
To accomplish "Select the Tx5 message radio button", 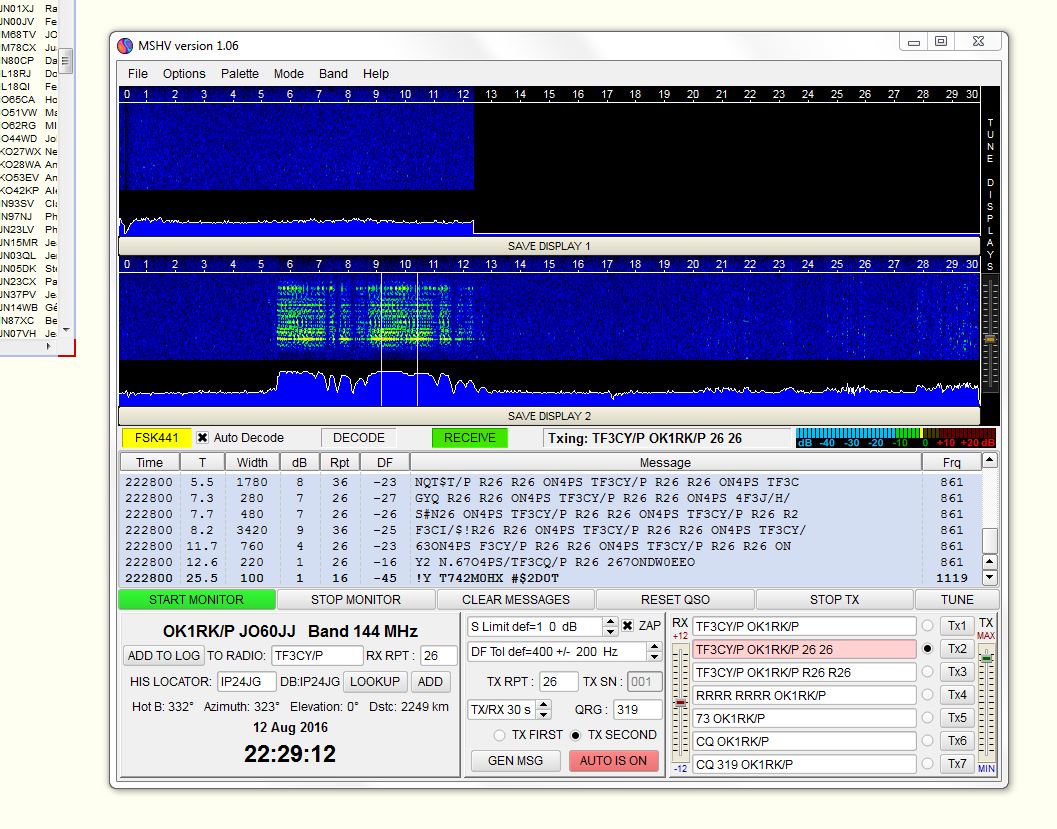I will click(928, 717).
